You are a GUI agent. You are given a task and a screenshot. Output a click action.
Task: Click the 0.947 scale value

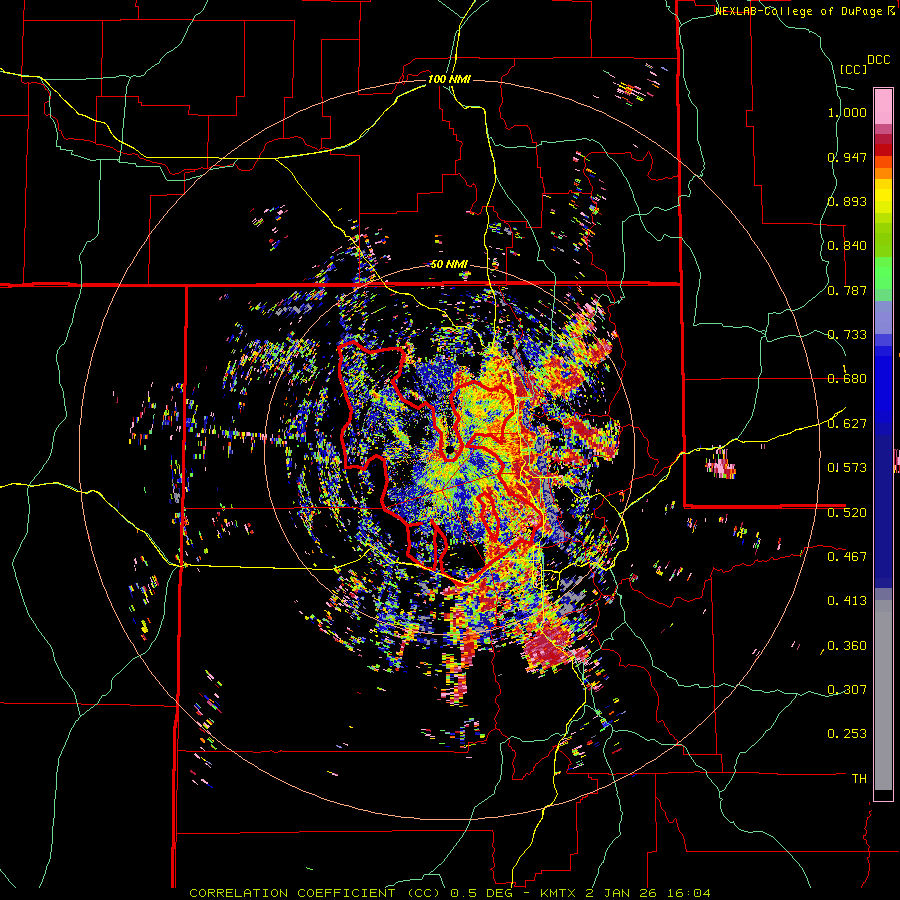[847, 157]
